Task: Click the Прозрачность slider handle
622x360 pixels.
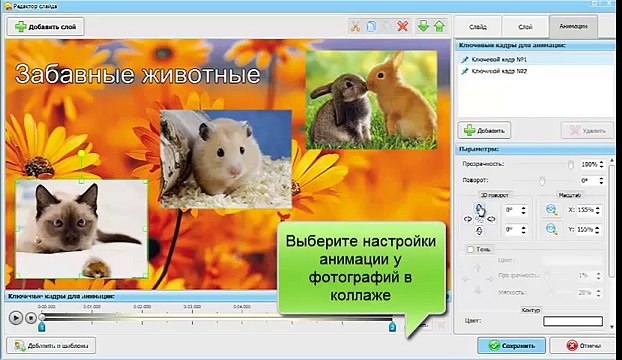Action: coord(570,165)
